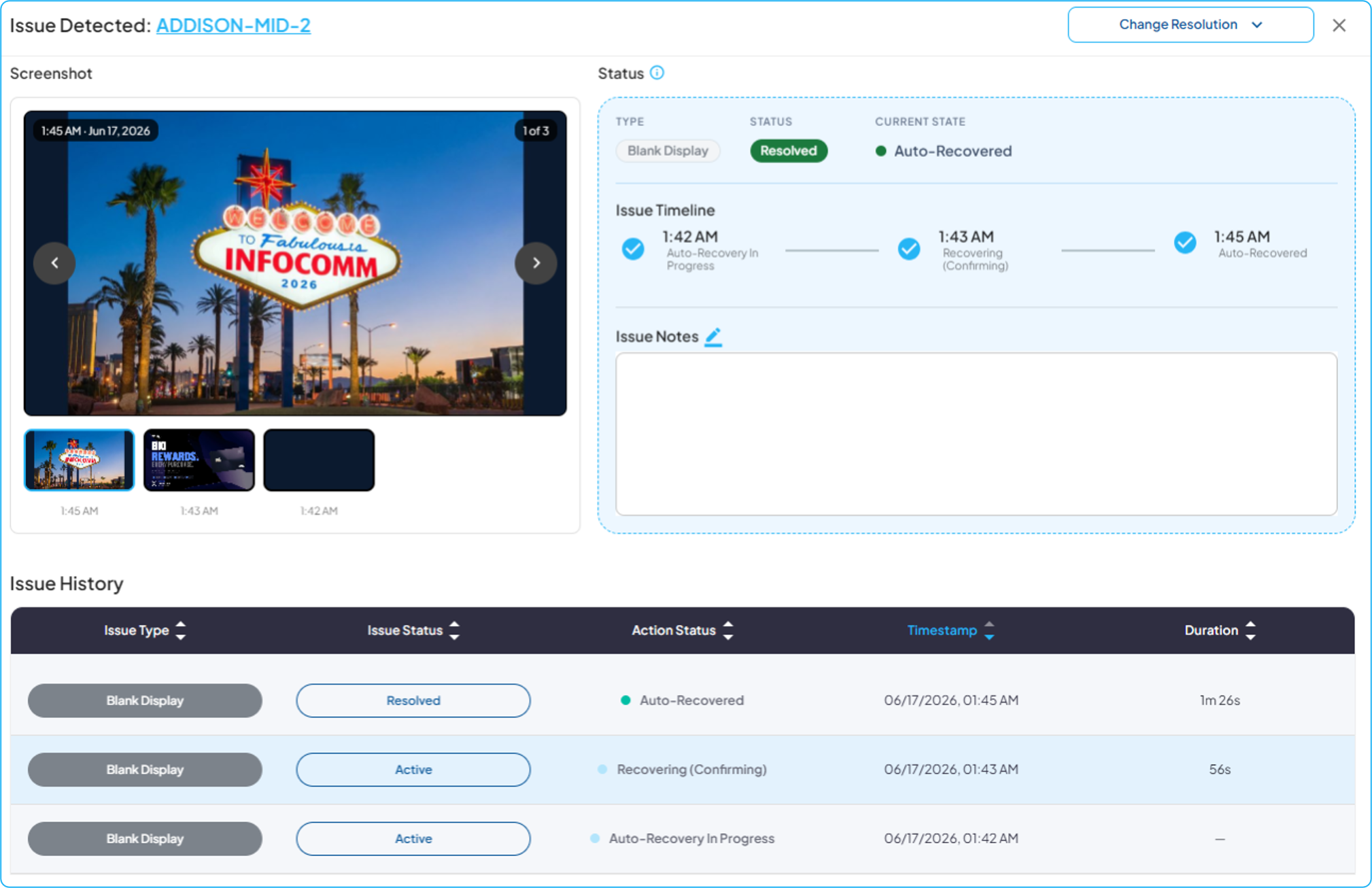Click the Recovering (Confirming) action status in the table
Image resolution: width=1372 pixels, height=888 pixels.
(683, 770)
